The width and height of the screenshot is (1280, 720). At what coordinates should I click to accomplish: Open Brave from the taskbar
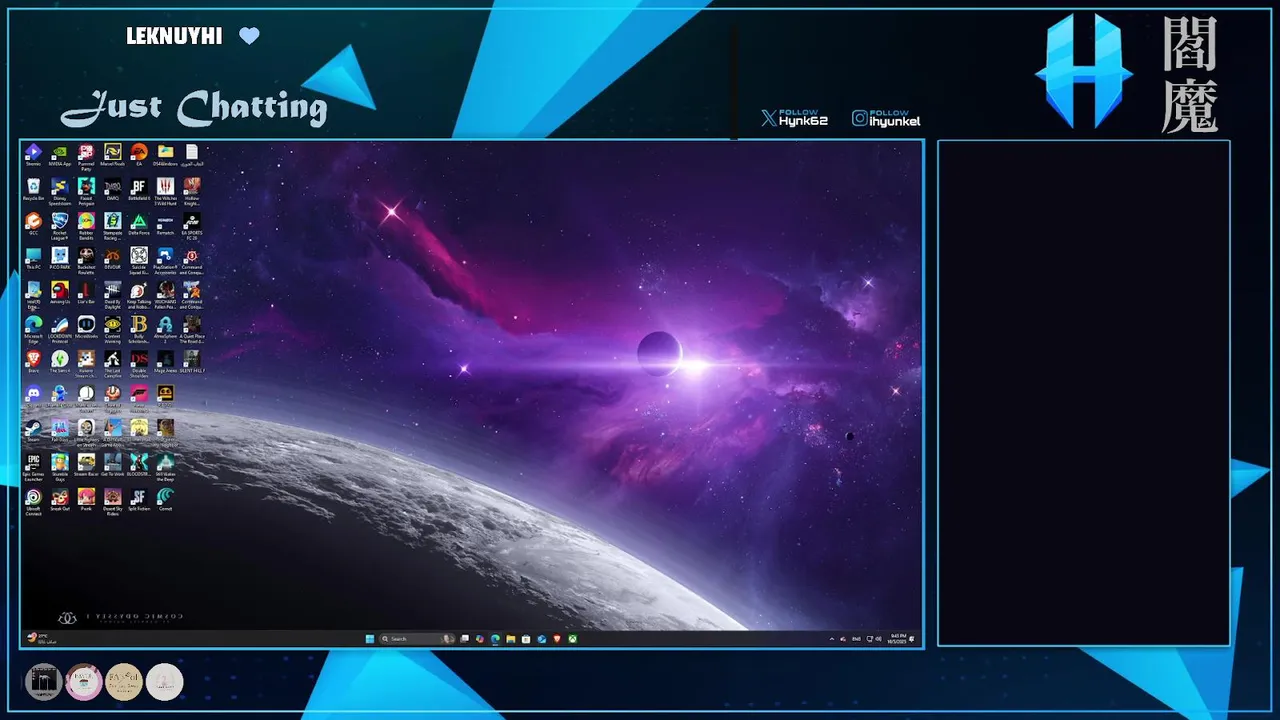click(557, 638)
